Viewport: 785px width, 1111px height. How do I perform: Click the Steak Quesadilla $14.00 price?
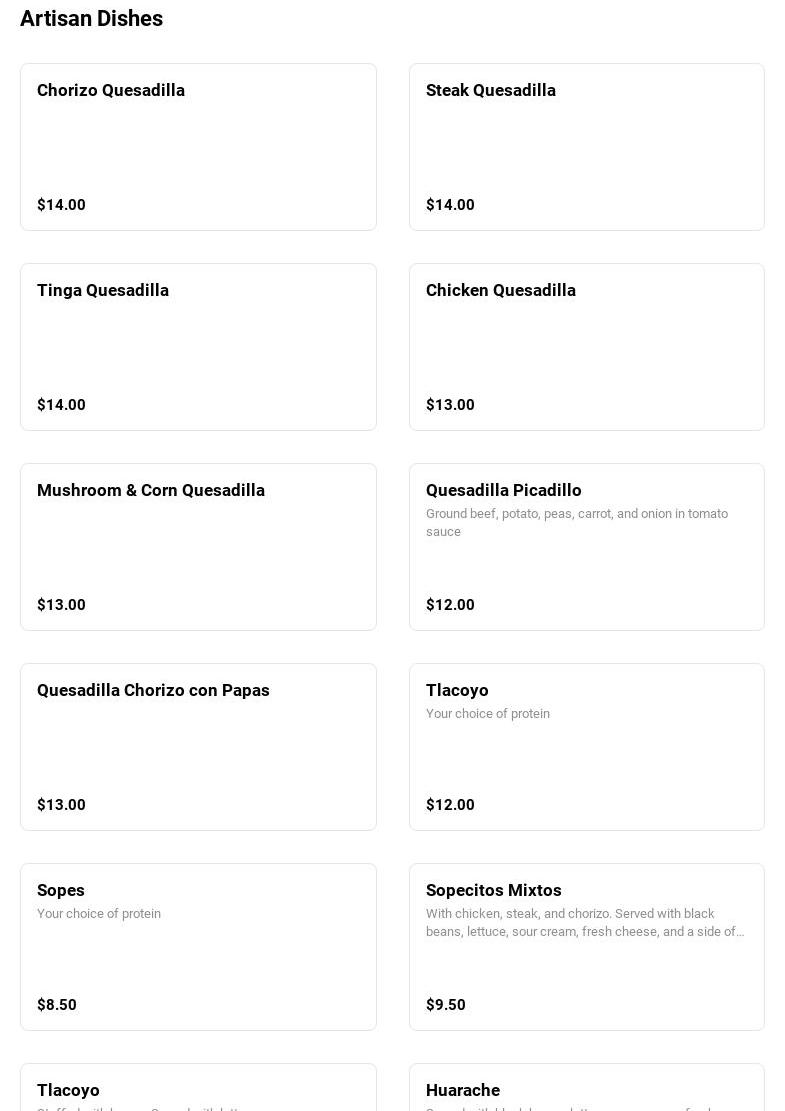click(450, 205)
